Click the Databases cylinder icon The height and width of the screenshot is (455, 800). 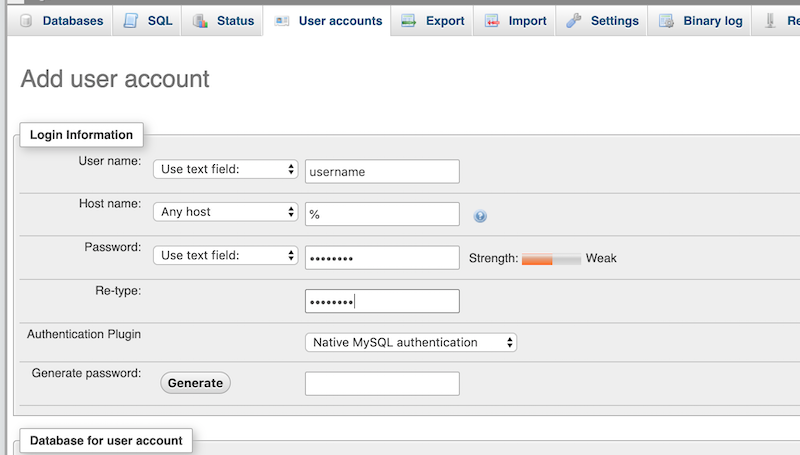click(26, 21)
